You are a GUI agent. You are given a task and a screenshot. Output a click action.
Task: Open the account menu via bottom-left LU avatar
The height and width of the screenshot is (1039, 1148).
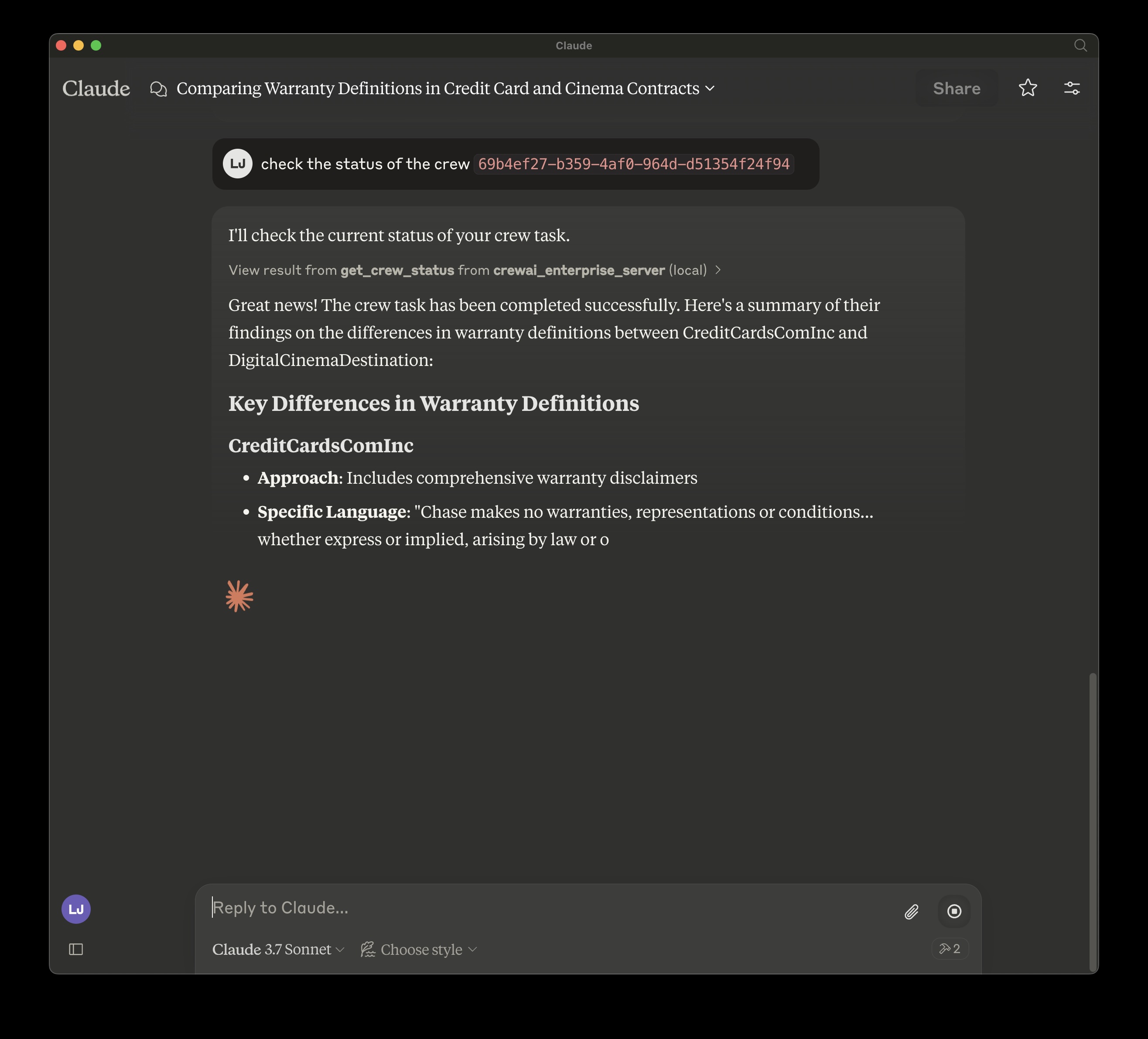76,909
